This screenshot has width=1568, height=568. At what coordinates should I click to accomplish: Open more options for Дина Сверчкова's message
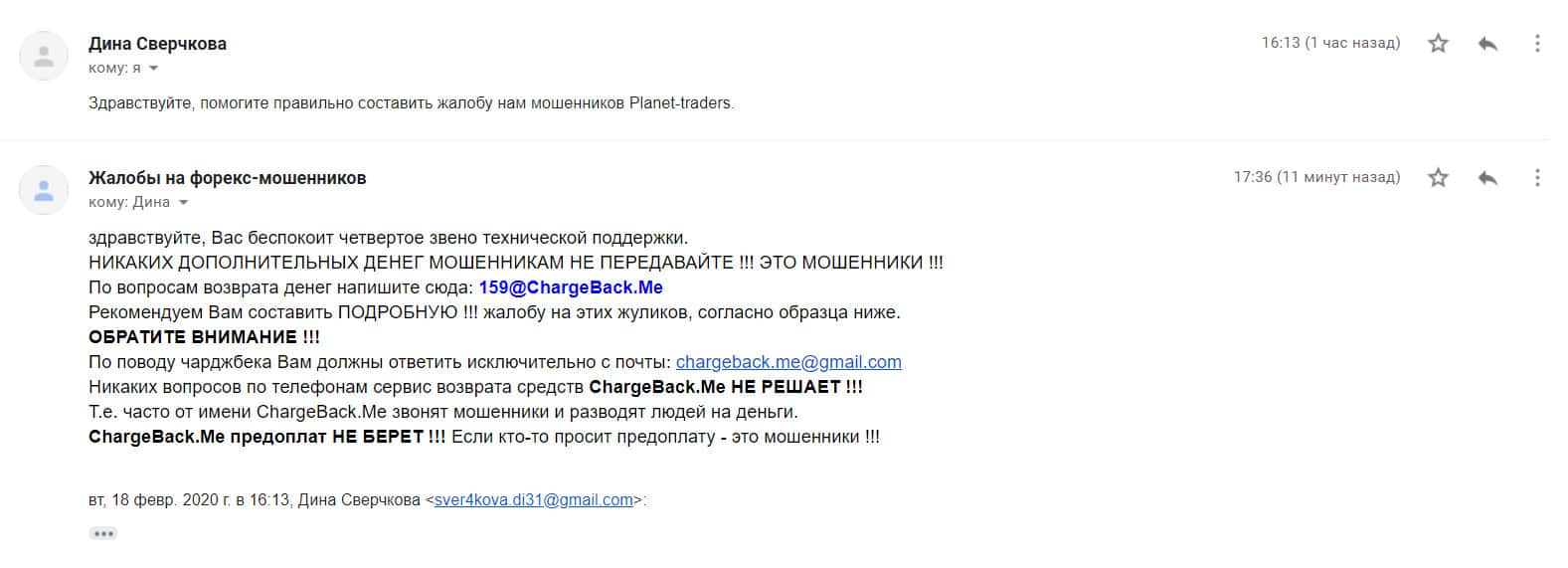coord(1537,43)
